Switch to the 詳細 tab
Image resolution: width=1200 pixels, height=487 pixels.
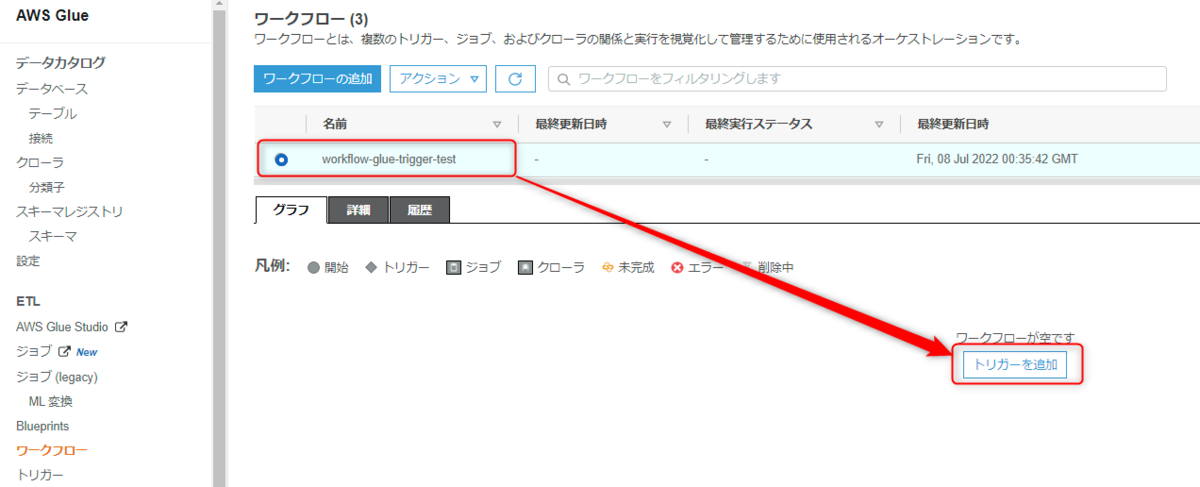pos(359,210)
